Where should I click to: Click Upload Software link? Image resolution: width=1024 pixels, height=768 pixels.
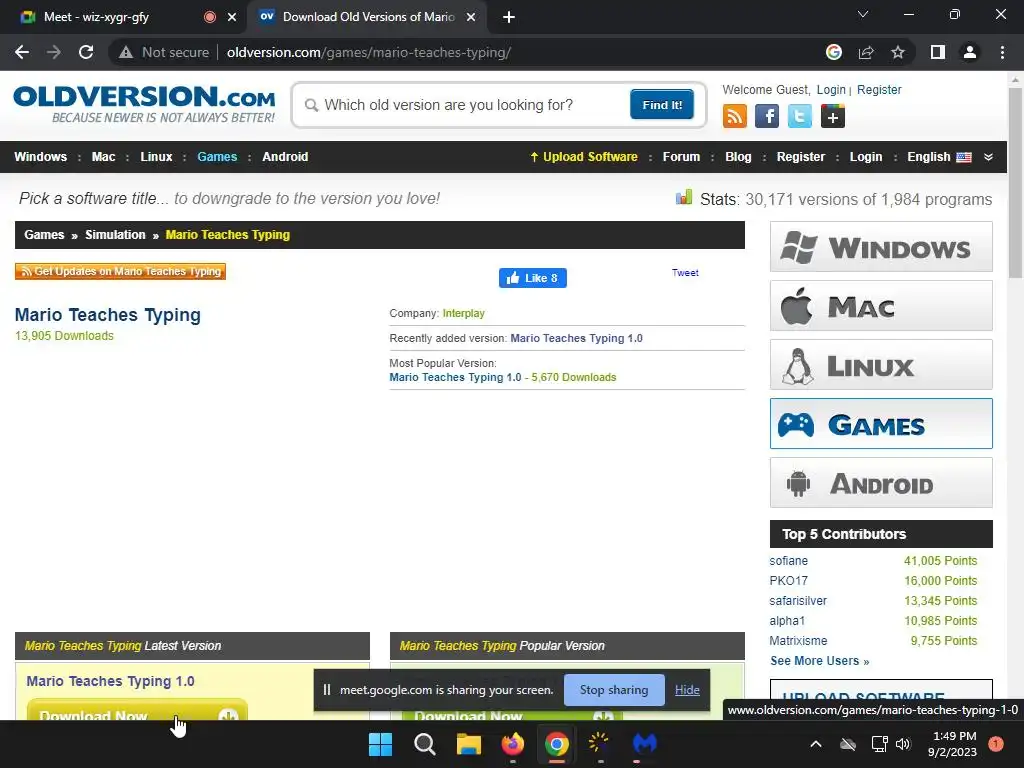pos(583,157)
